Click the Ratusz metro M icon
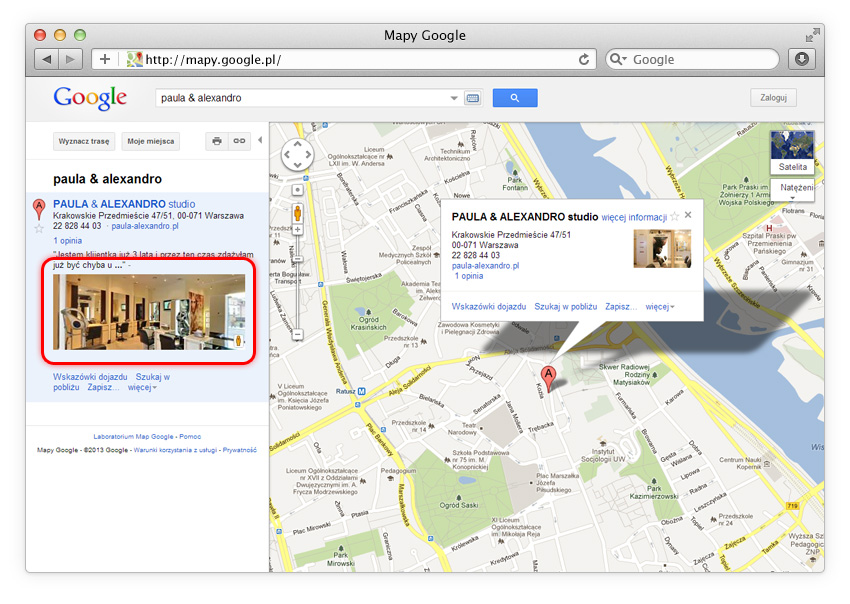This screenshot has height=604, width=850. (362, 391)
